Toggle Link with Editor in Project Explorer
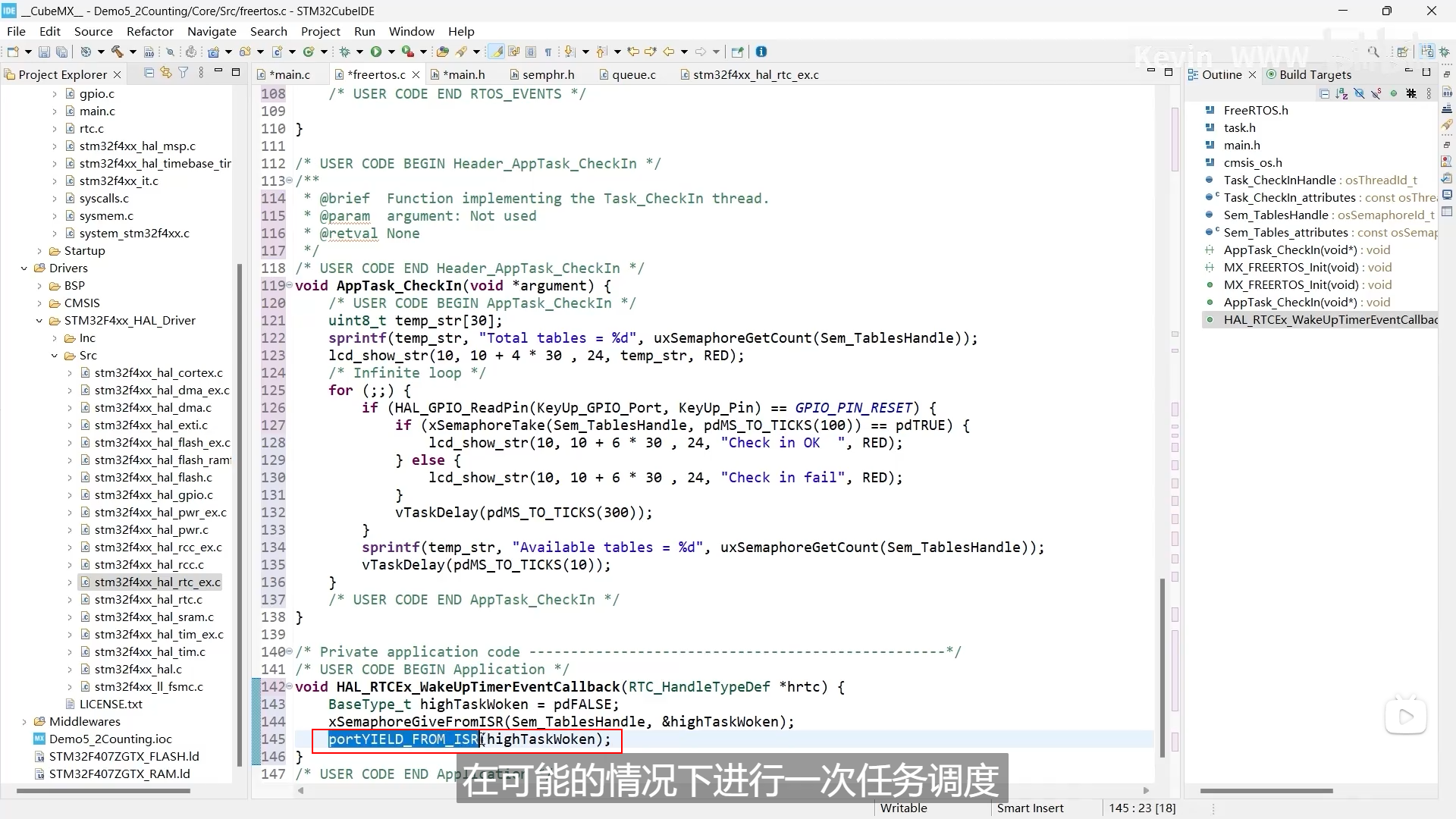 [165, 73]
